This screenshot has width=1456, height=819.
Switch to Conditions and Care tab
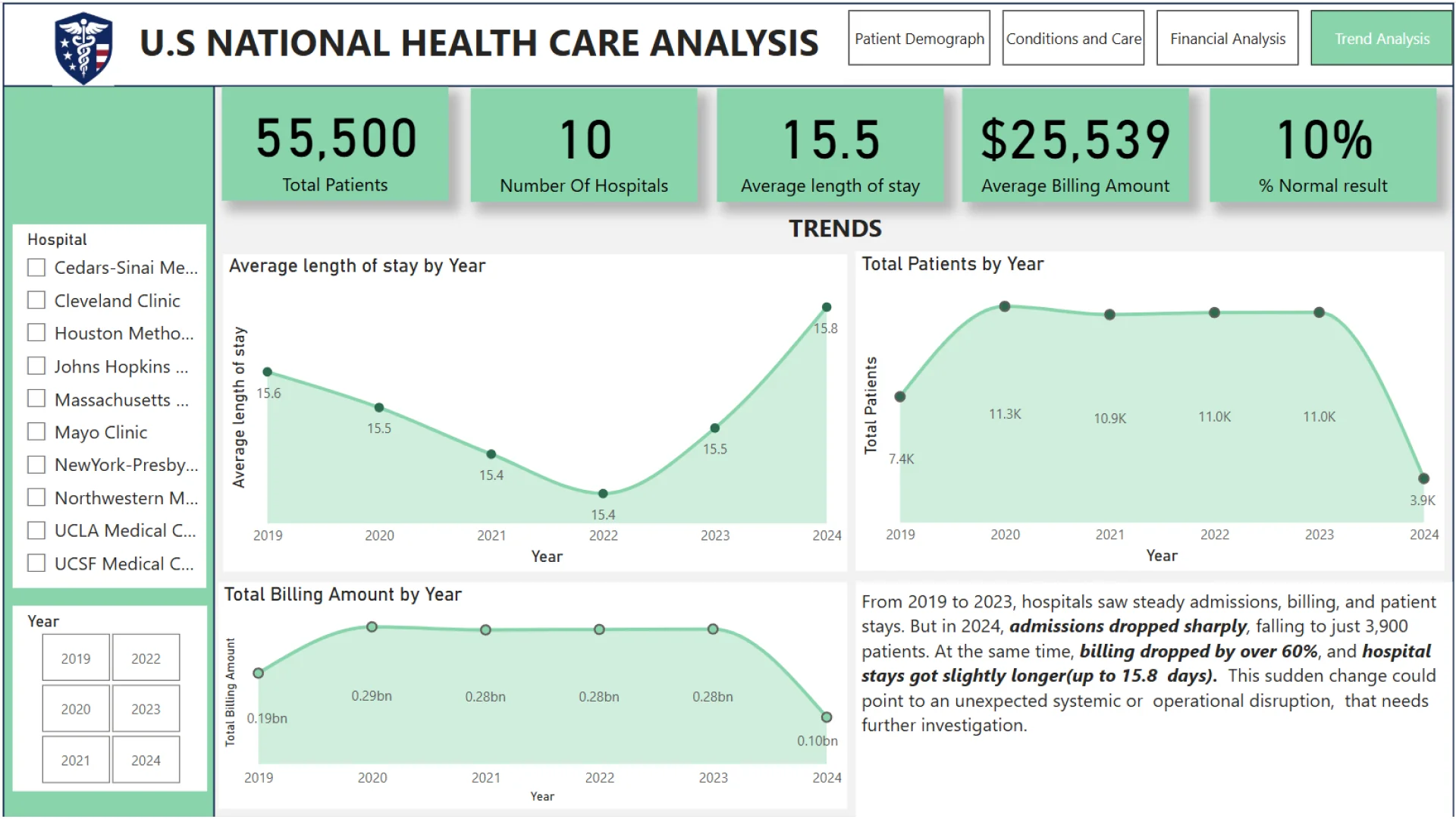1073,39
